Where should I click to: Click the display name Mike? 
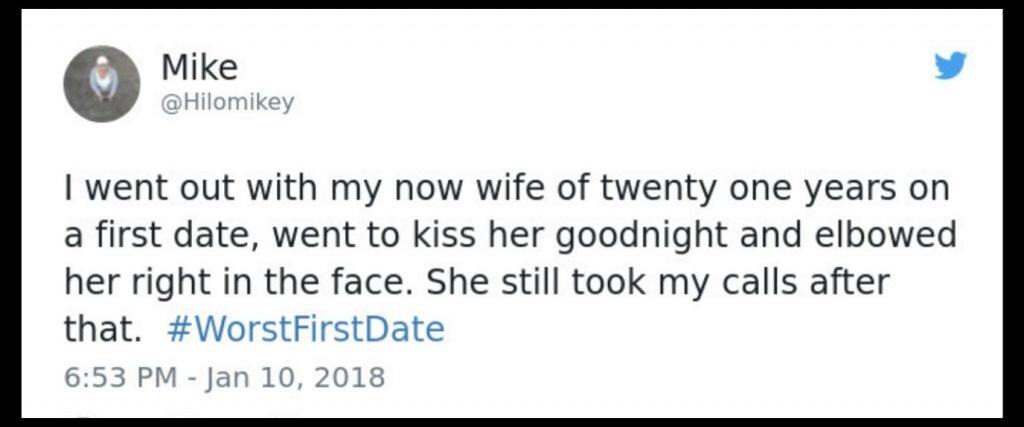coord(199,68)
